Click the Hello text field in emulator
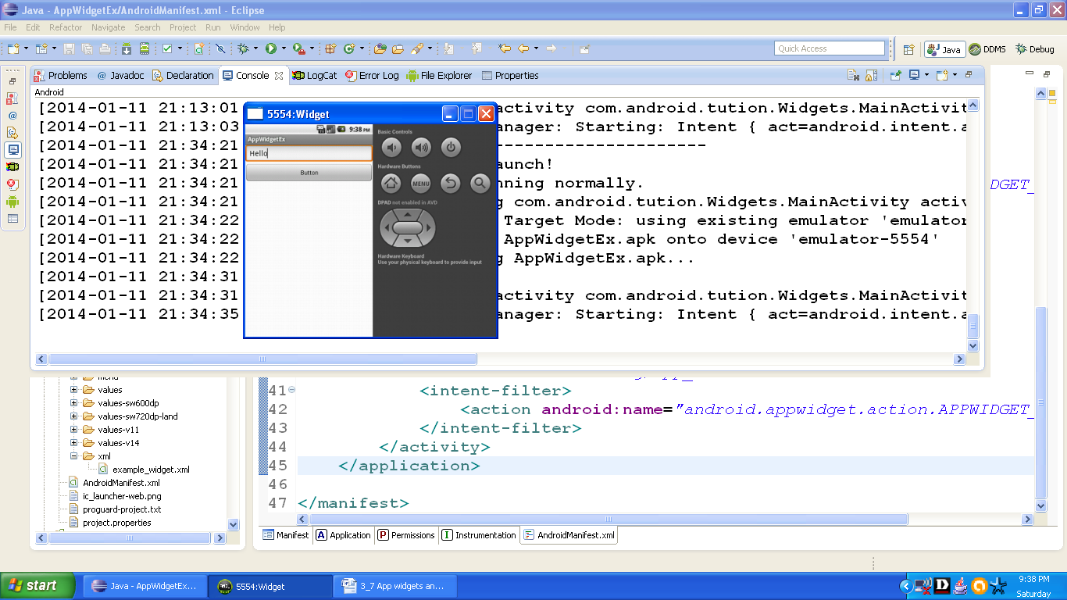 pyautogui.click(x=308, y=153)
